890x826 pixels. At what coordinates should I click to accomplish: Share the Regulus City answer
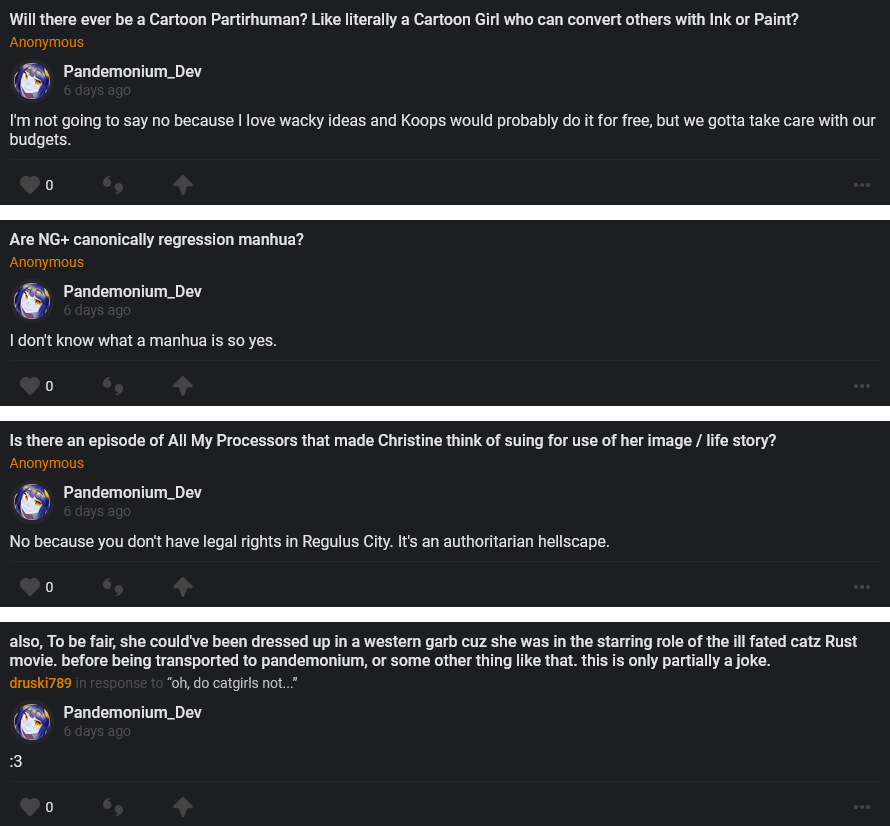[182, 587]
